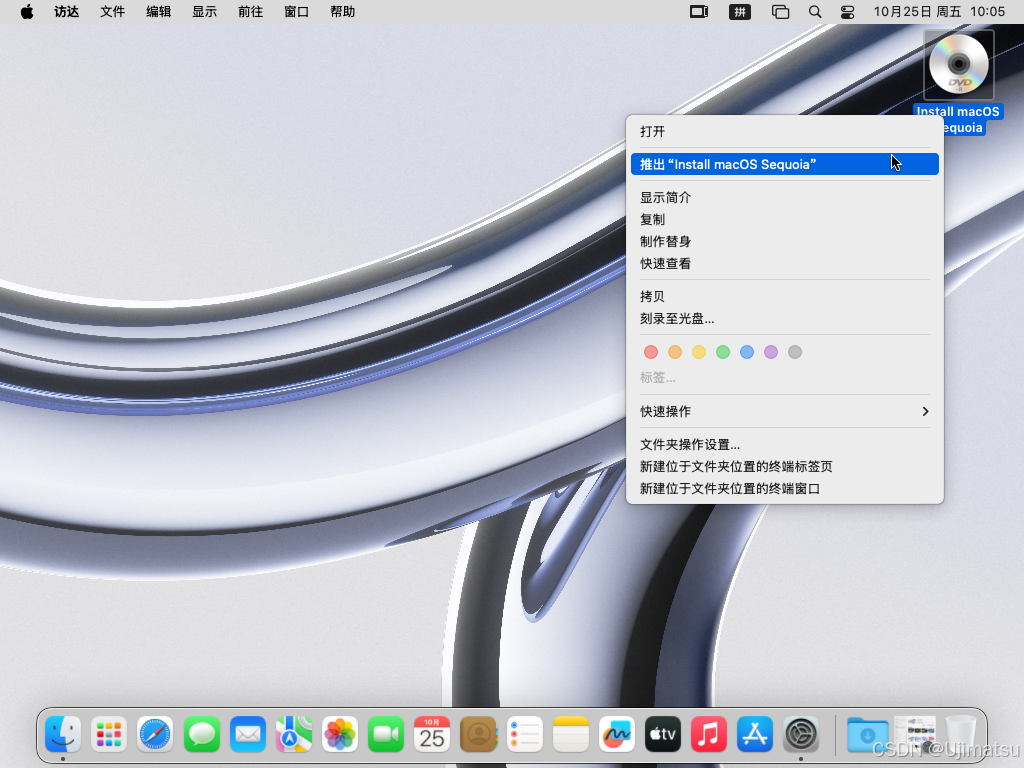Open the 显示 menu
The height and width of the screenshot is (768, 1024).
(x=204, y=12)
